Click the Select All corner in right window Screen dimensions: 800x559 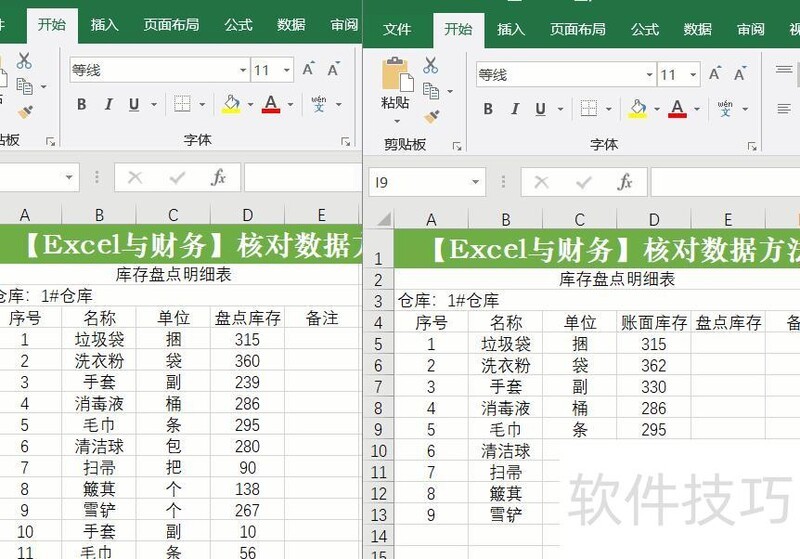click(380, 219)
